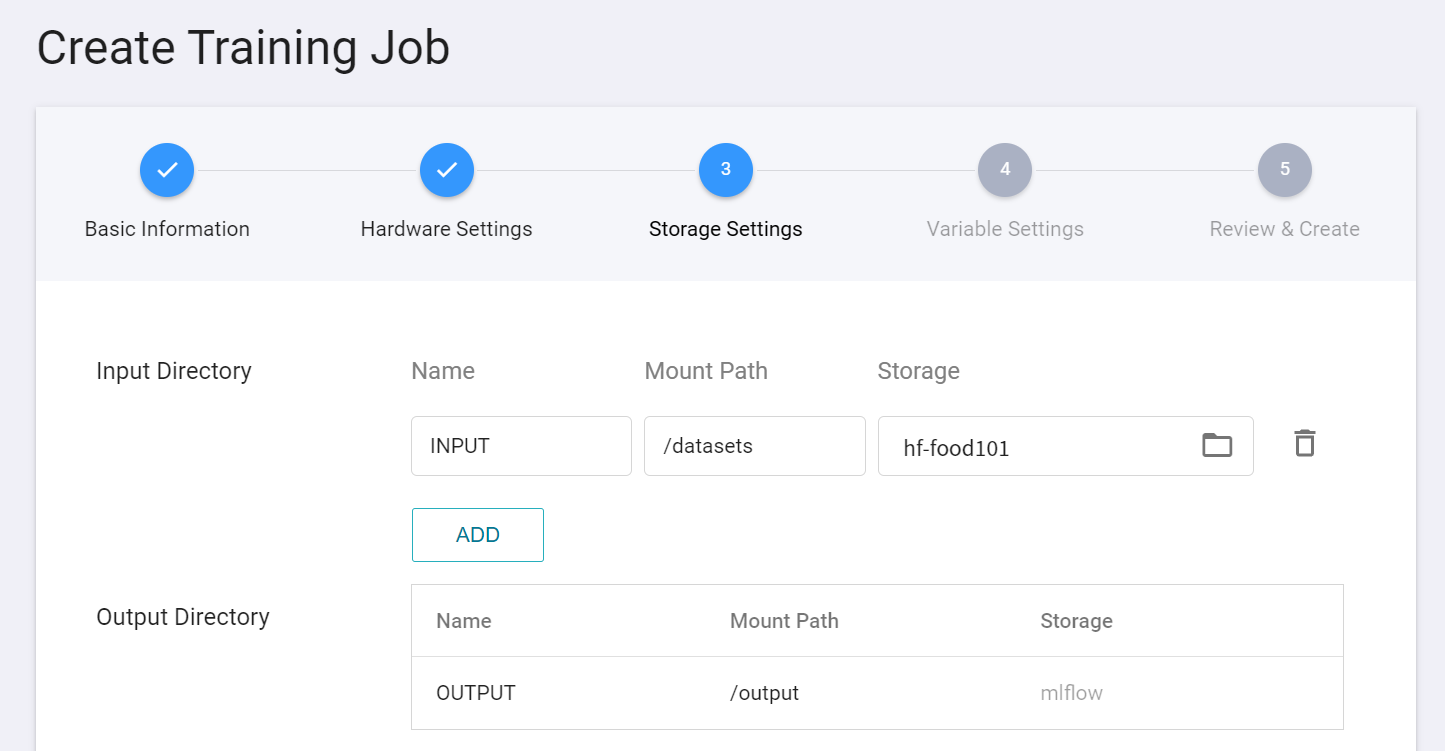Screen dimensions: 1445x751
Task: Open the storage browser folder icon
Action: click(x=1216, y=446)
